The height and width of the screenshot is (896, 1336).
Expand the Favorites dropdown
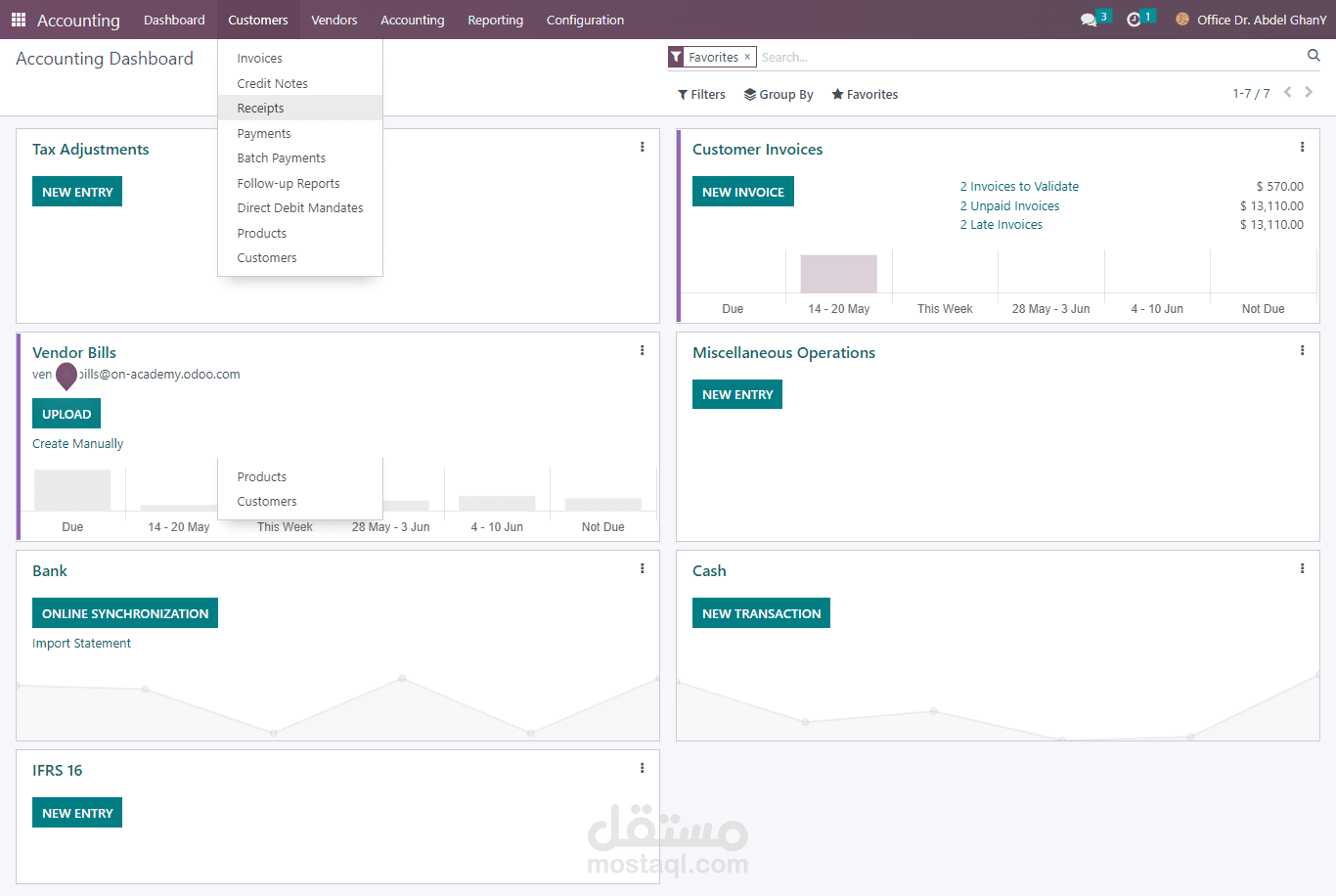[x=865, y=95]
